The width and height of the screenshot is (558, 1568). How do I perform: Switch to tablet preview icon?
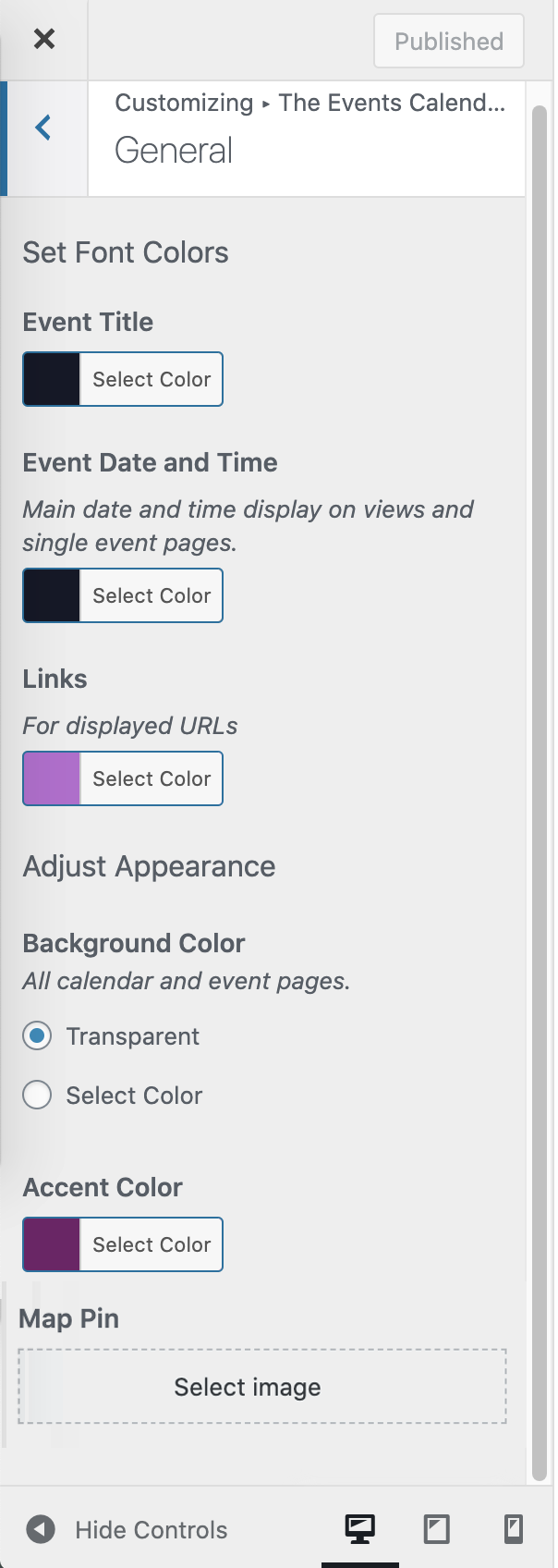[436, 1529]
